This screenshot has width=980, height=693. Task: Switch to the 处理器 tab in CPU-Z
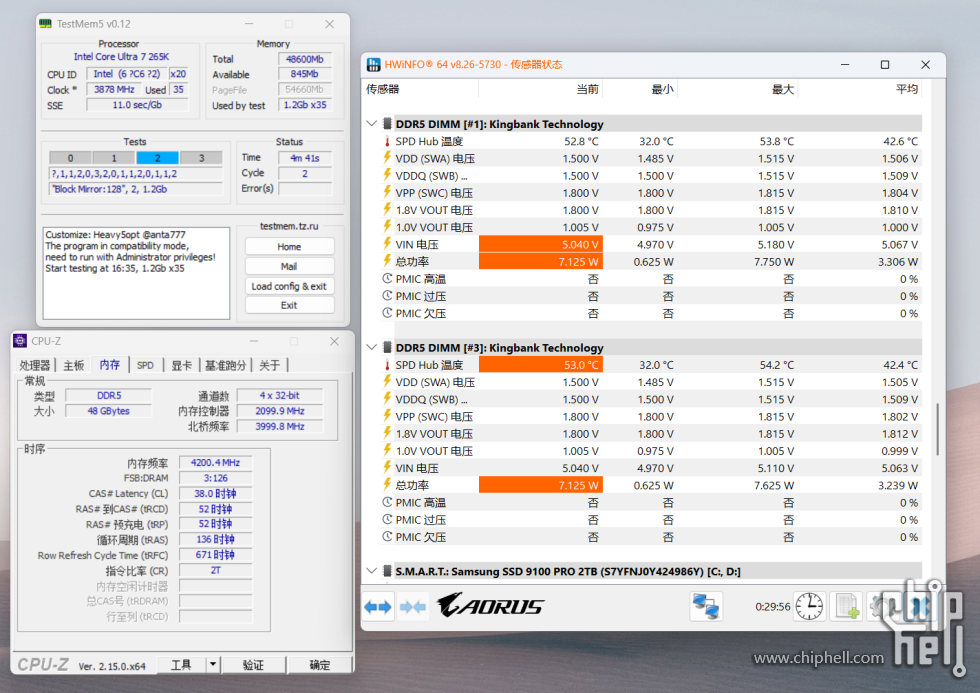point(34,366)
